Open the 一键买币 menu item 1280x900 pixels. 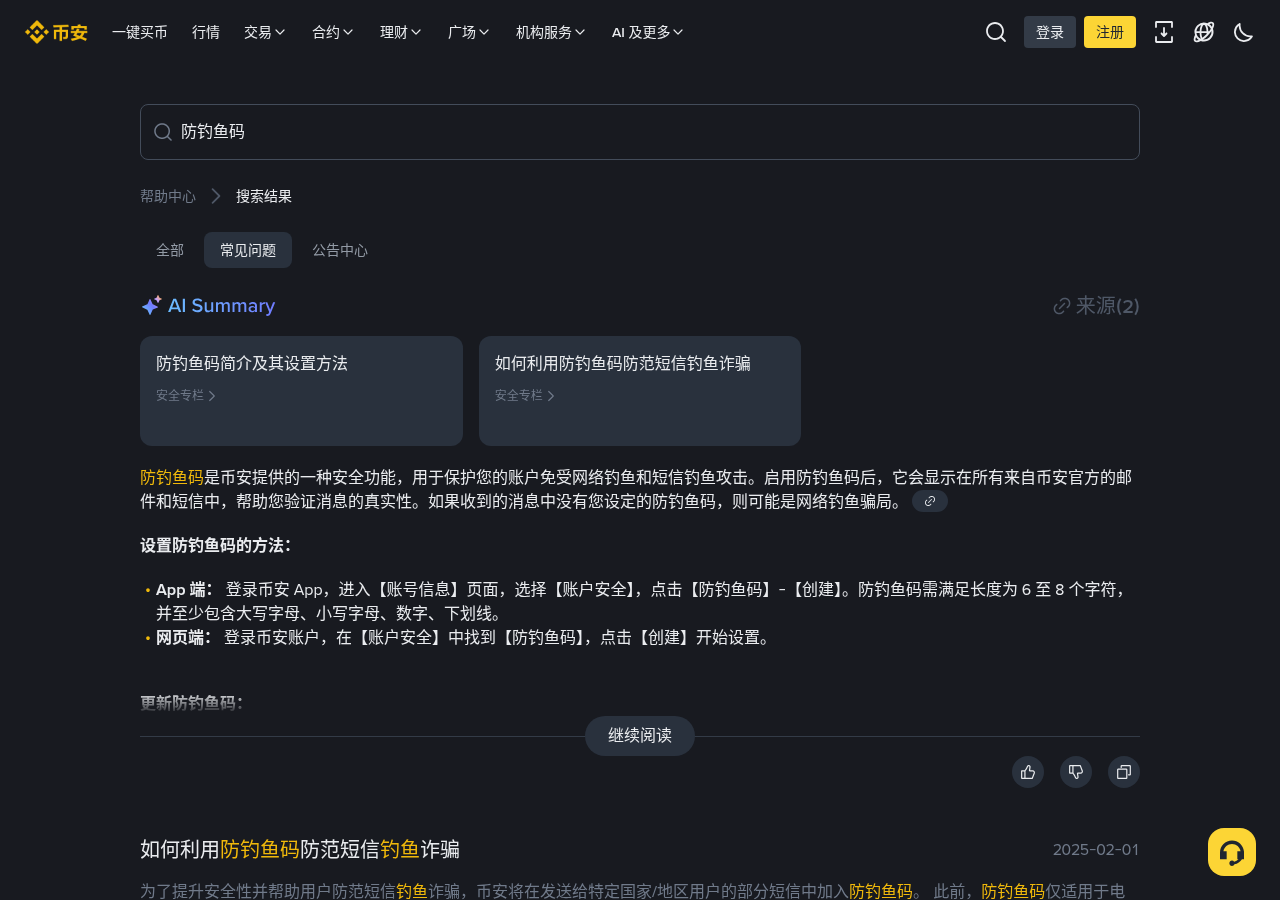point(140,32)
